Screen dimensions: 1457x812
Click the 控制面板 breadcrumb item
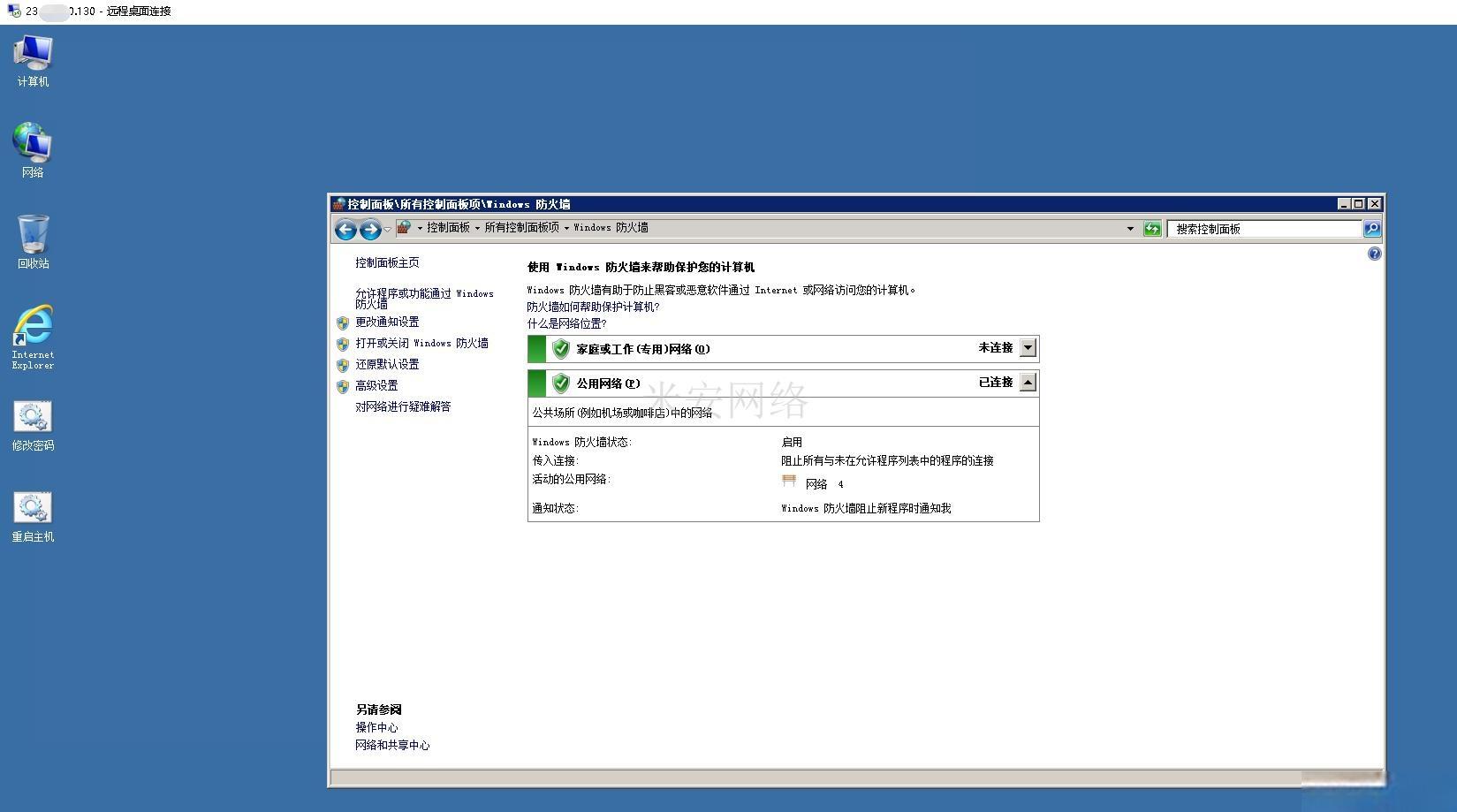click(x=448, y=228)
